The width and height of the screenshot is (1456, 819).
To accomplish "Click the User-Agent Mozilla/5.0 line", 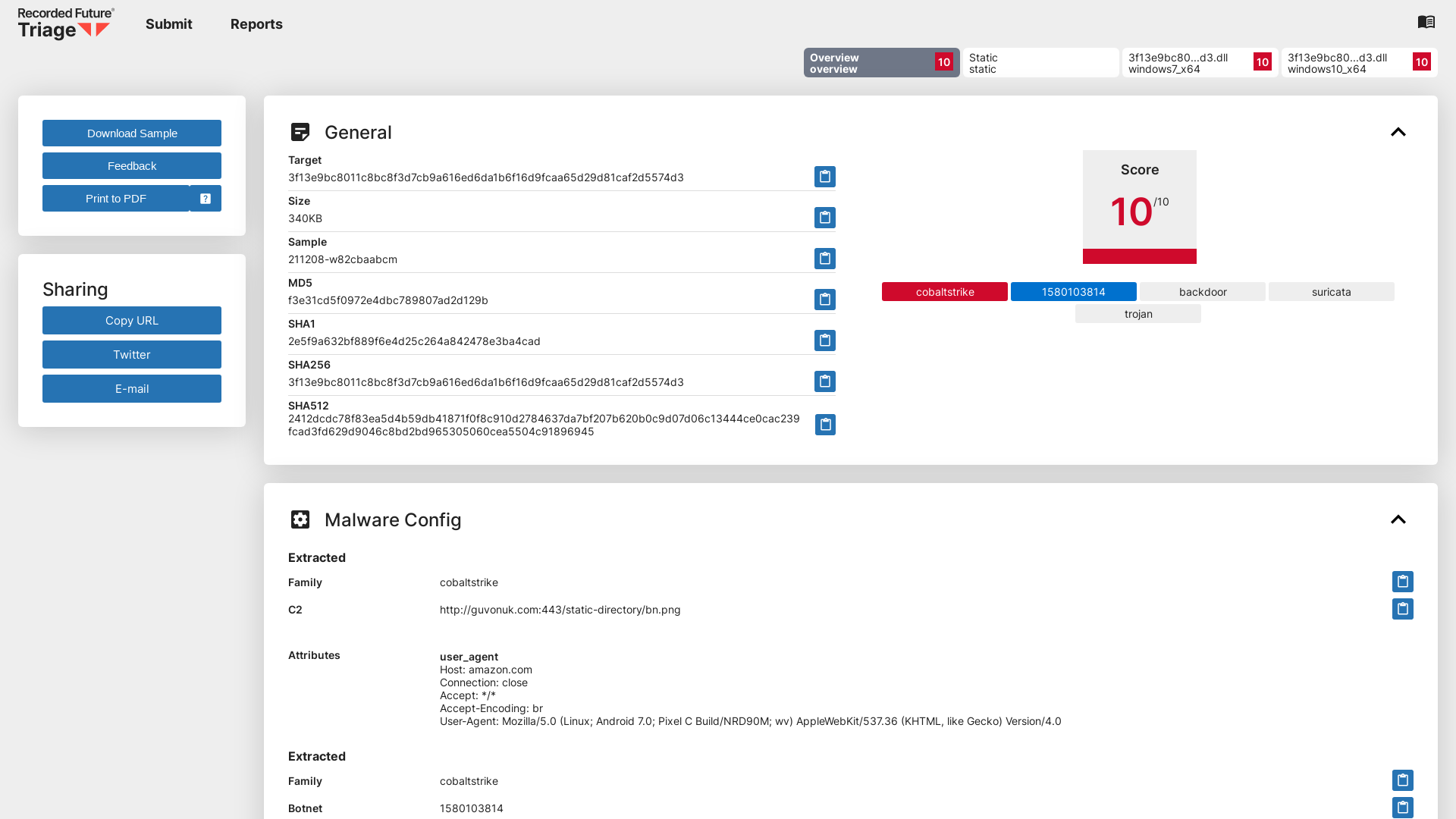I will point(751,721).
